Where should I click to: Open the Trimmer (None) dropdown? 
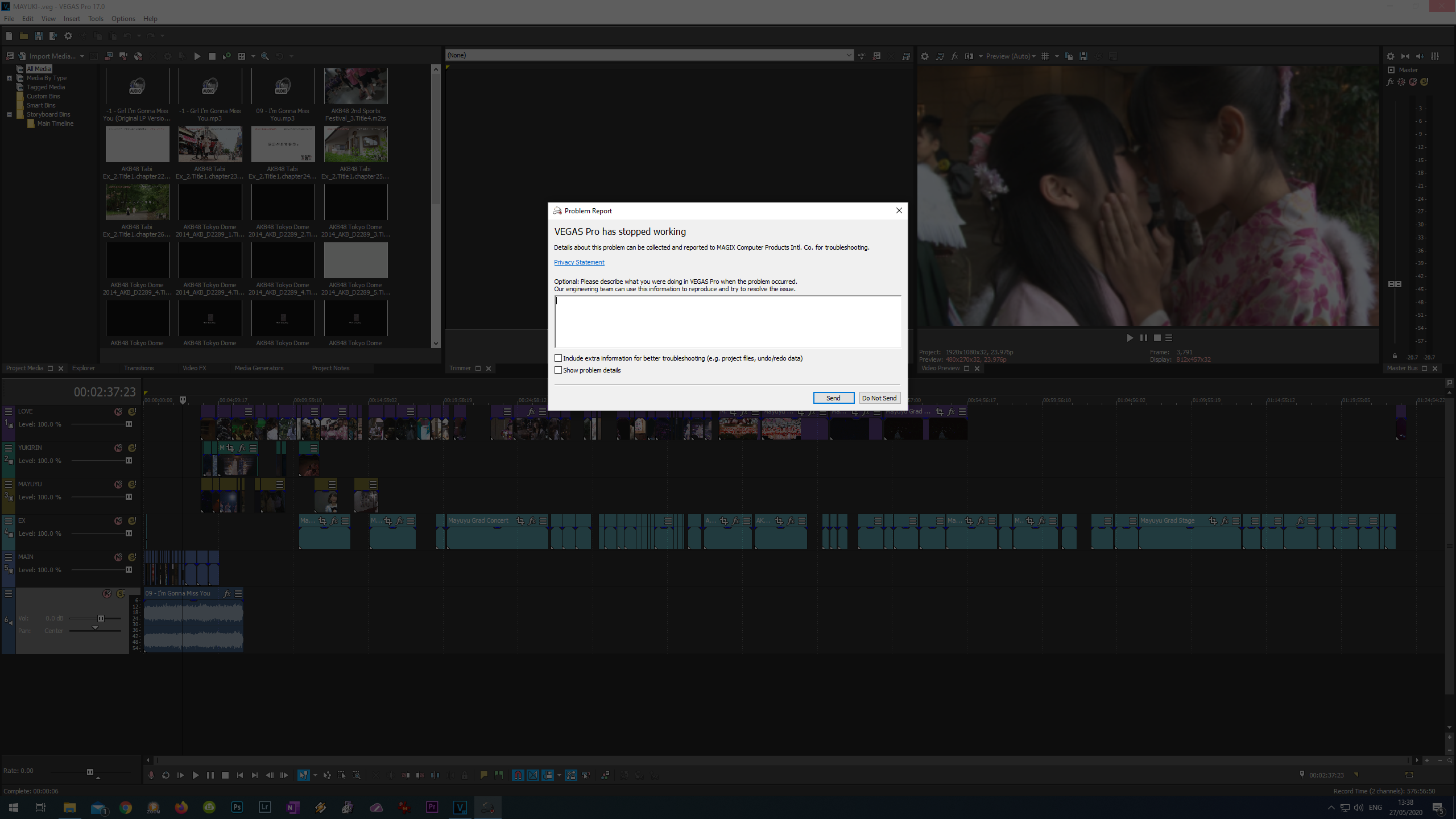click(849, 55)
